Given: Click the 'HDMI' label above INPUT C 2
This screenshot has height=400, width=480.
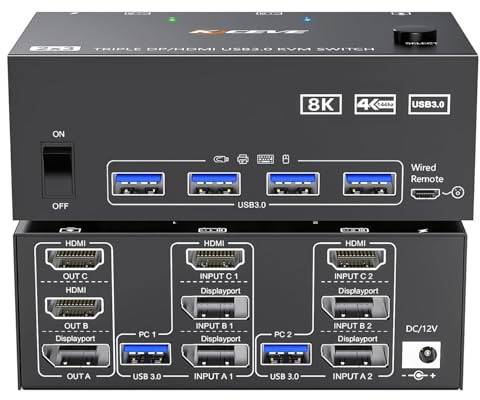Looking at the screenshot, I should coord(355,243).
